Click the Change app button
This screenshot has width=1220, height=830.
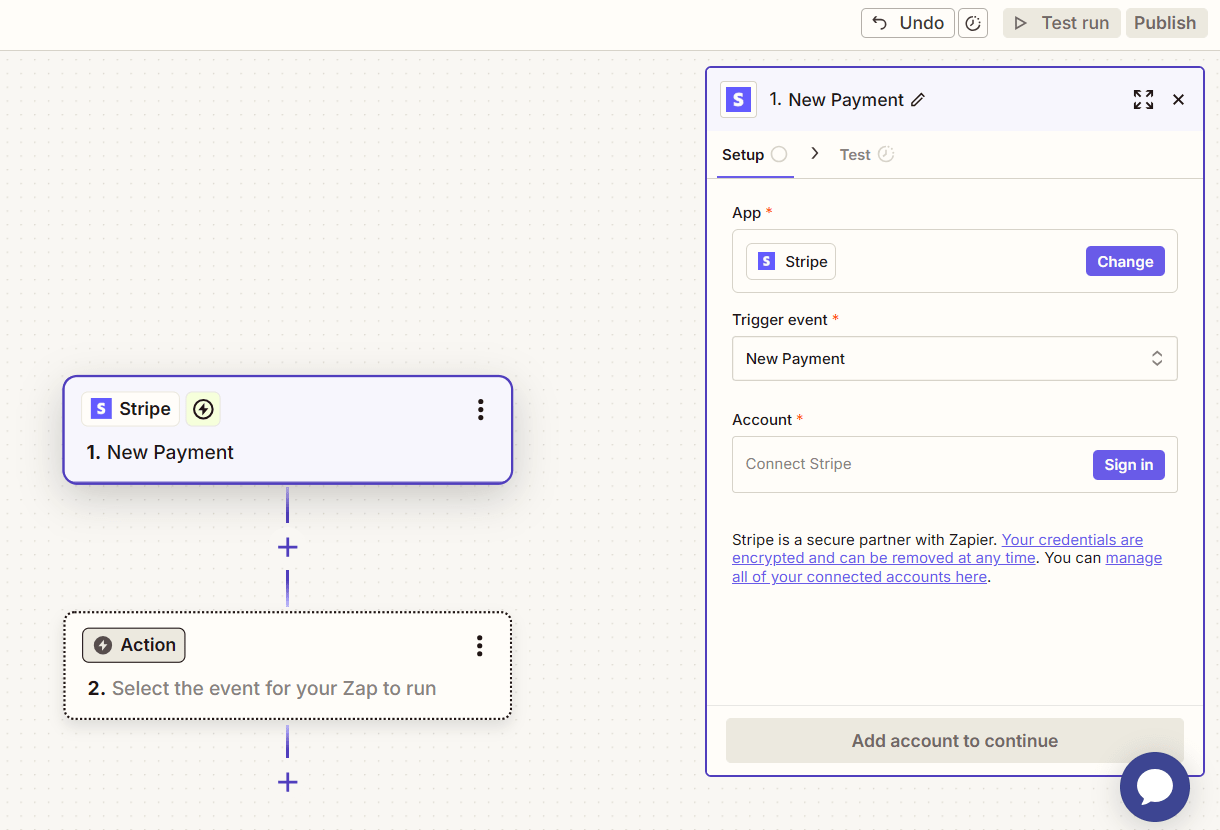(1124, 262)
